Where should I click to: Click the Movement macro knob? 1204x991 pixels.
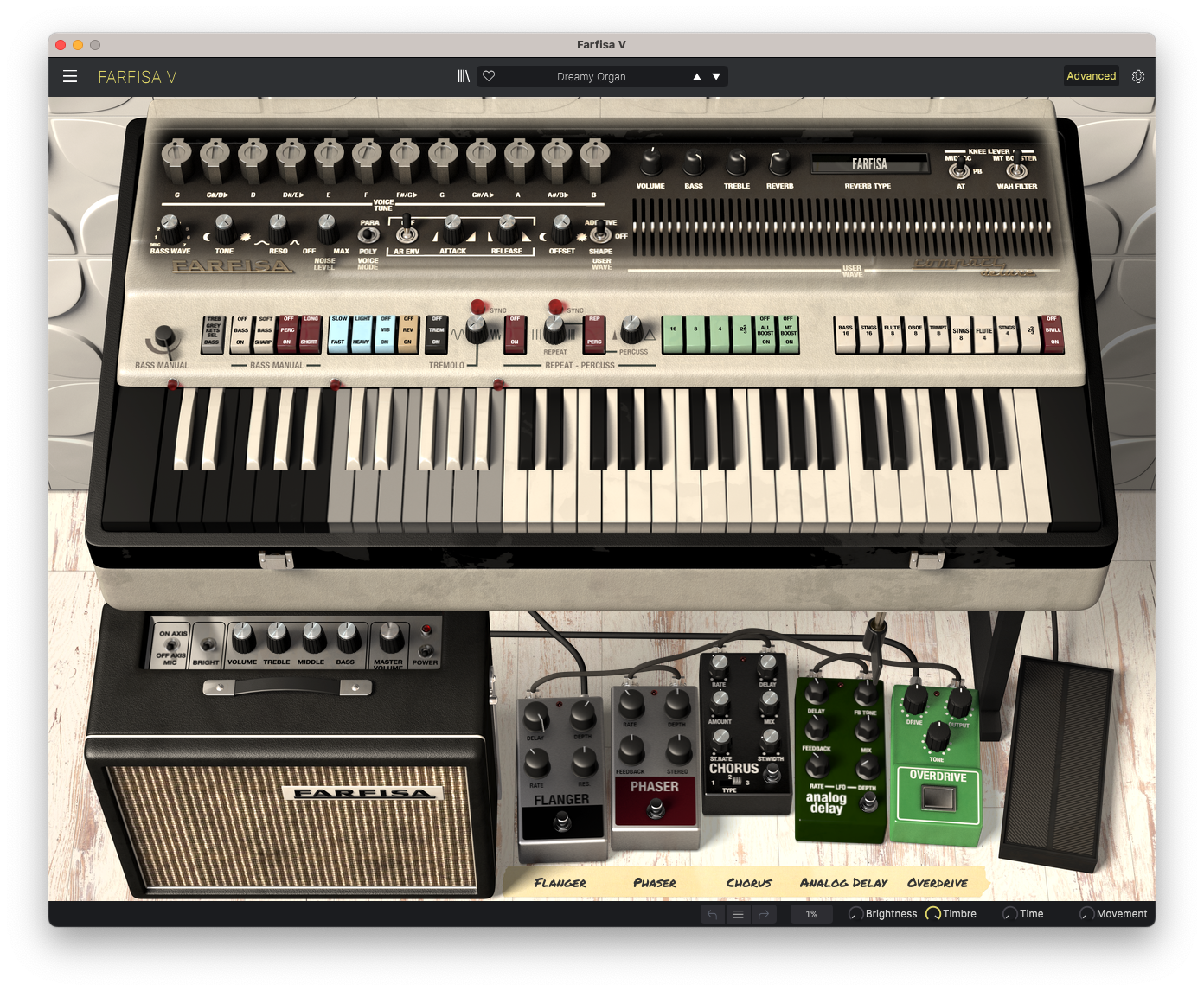pos(1086,914)
